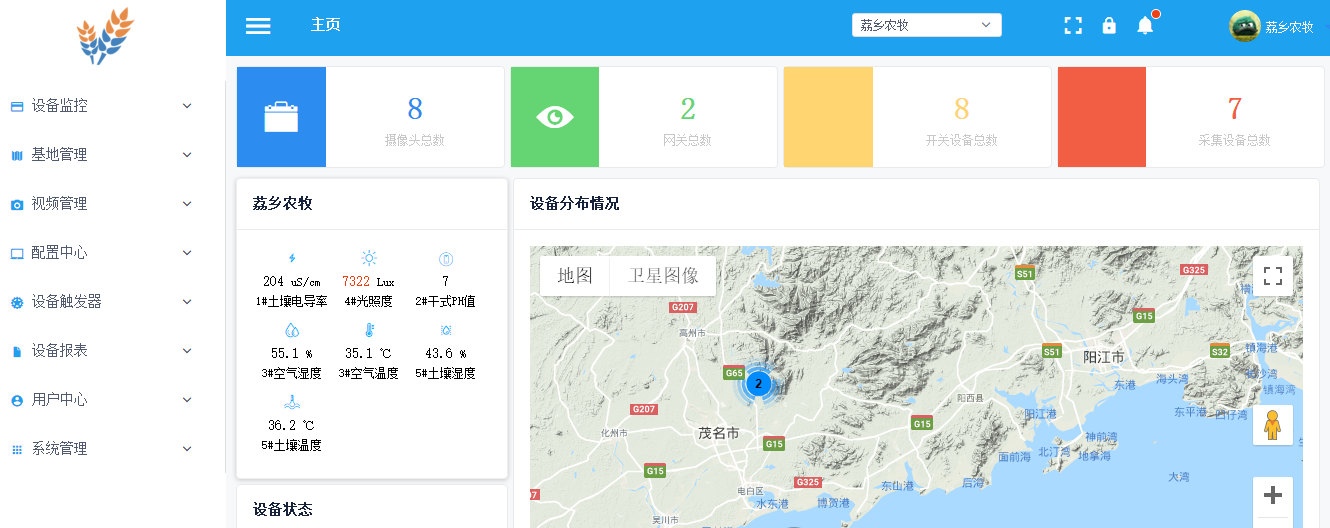Viewport: 1330px width, 528px height.
Task: Open the 荔乡农牧 base dropdown
Action: [925, 26]
